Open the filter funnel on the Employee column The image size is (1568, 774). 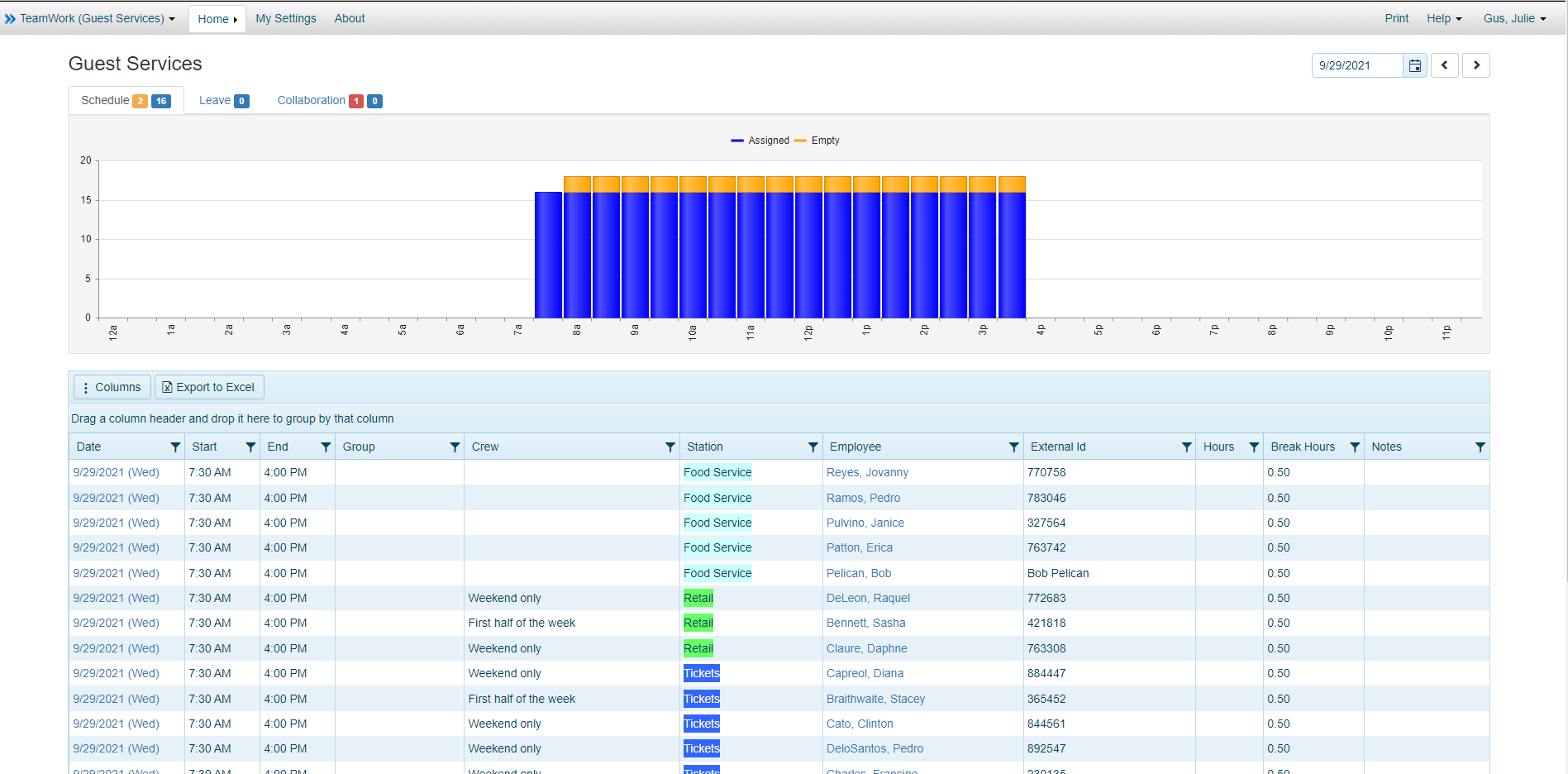pos(1013,447)
